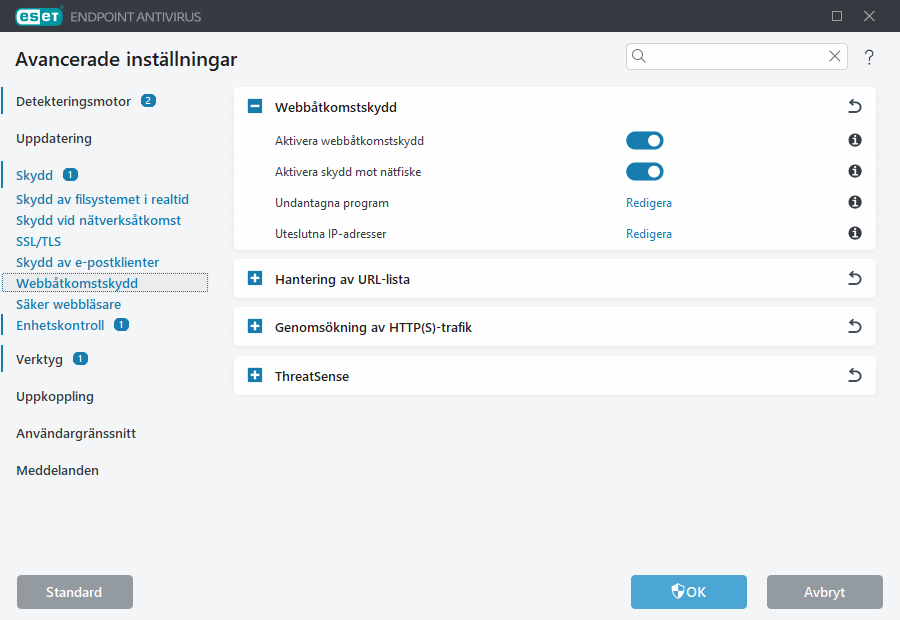The height and width of the screenshot is (620, 900).
Task: Reset Hantering av URL-lista settings
Action: click(854, 278)
